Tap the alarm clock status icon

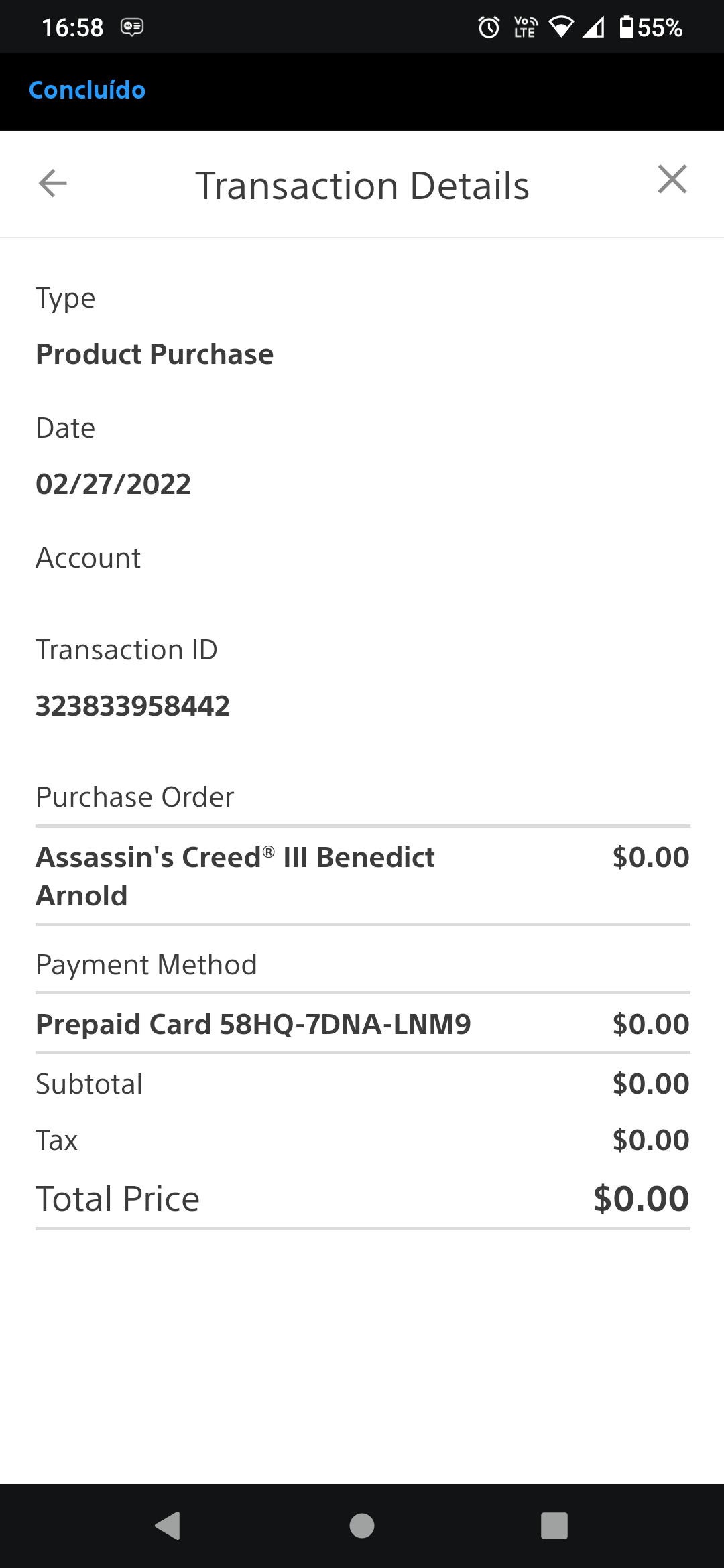click(489, 27)
